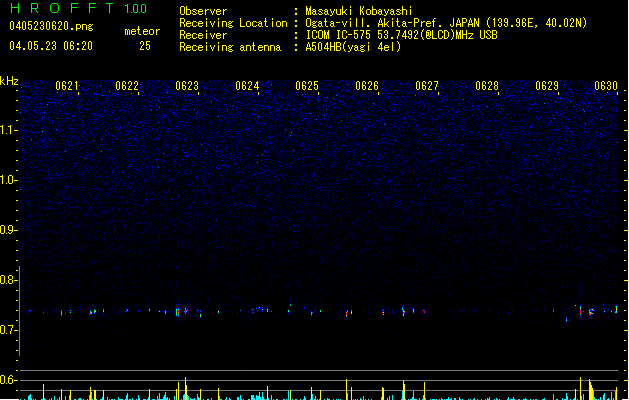Image resolution: width=629 pixels, height=400 pixels.
Task: Click the 0627 time marker
Action: pos(427,86)
